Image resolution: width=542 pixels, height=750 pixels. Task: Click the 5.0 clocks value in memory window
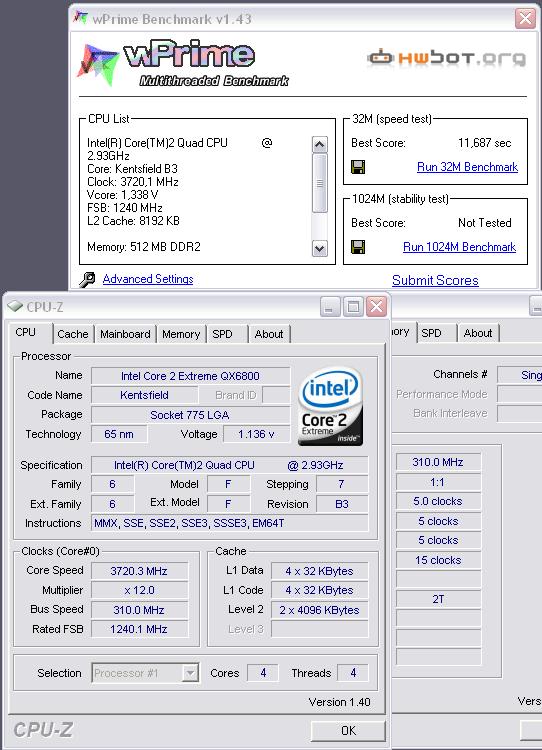point(438,501)
